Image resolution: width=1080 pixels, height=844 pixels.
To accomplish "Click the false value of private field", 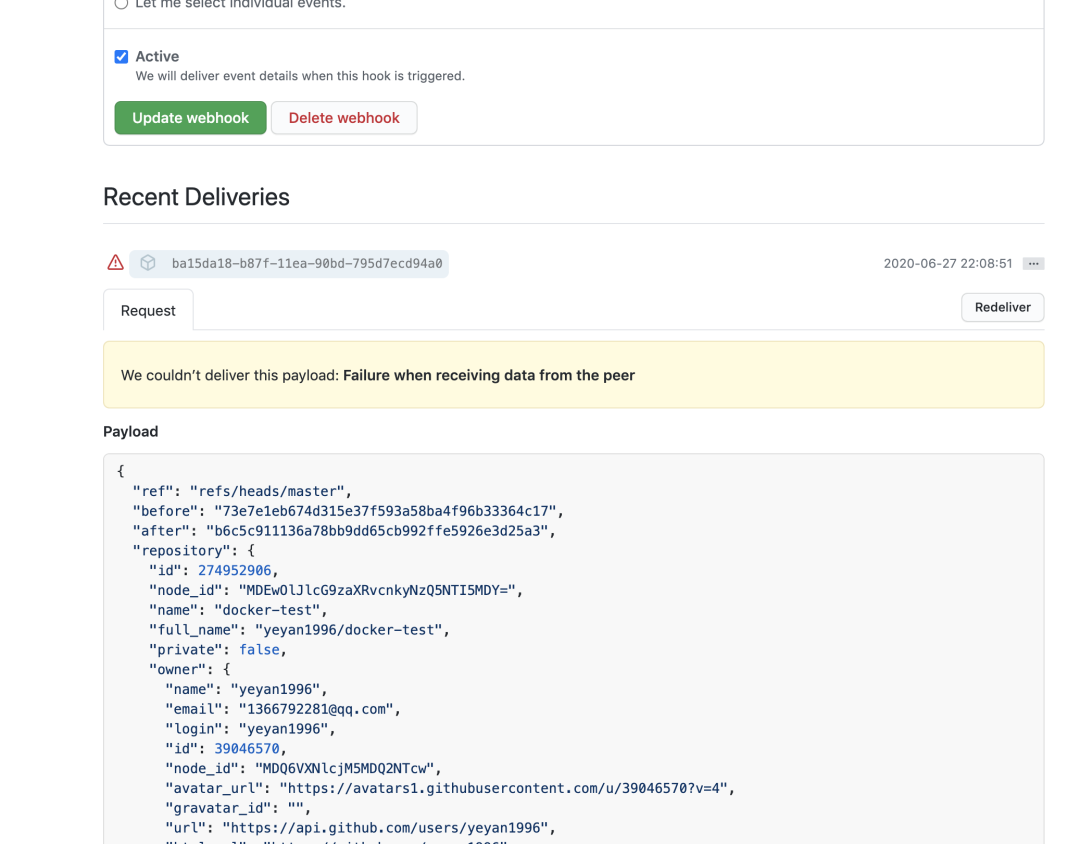I will click(259, 649).
